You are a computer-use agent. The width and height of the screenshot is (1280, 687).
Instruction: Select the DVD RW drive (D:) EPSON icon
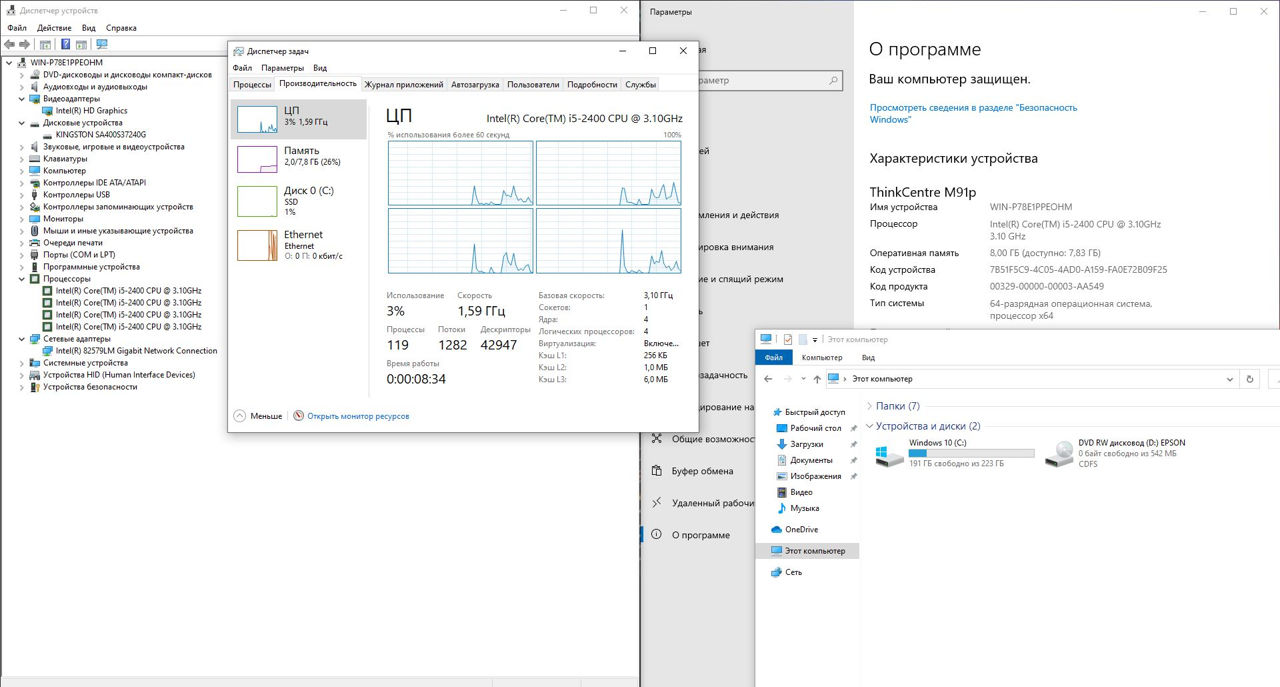click(1059, 455)
